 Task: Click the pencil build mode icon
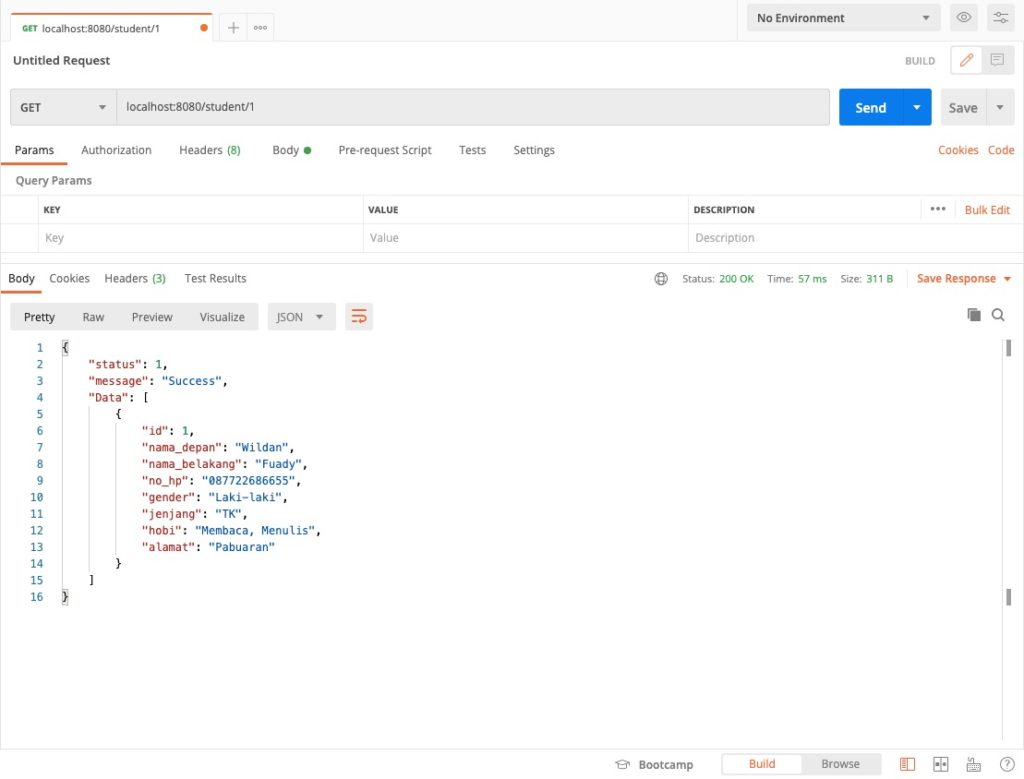tap(966, 60)
